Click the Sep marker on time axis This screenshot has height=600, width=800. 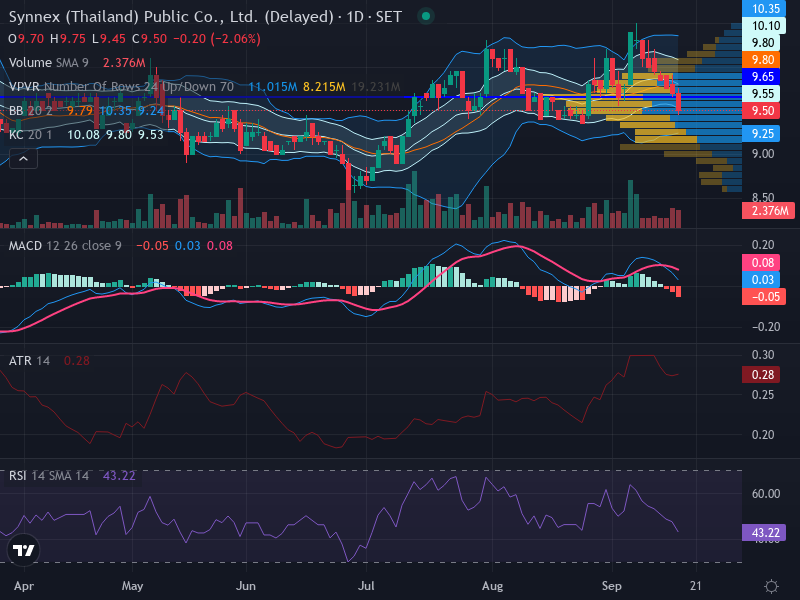(x=611, y=586)
